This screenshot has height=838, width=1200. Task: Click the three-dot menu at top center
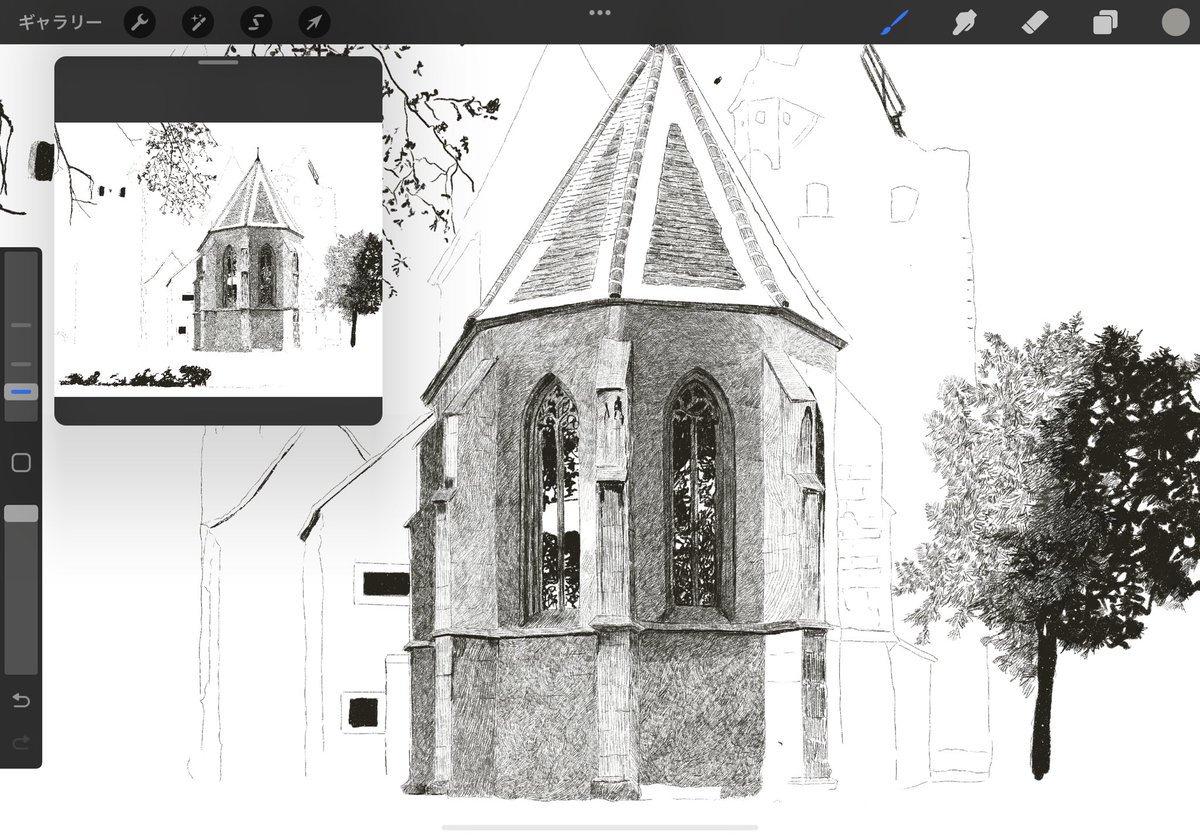coord(600,13)
